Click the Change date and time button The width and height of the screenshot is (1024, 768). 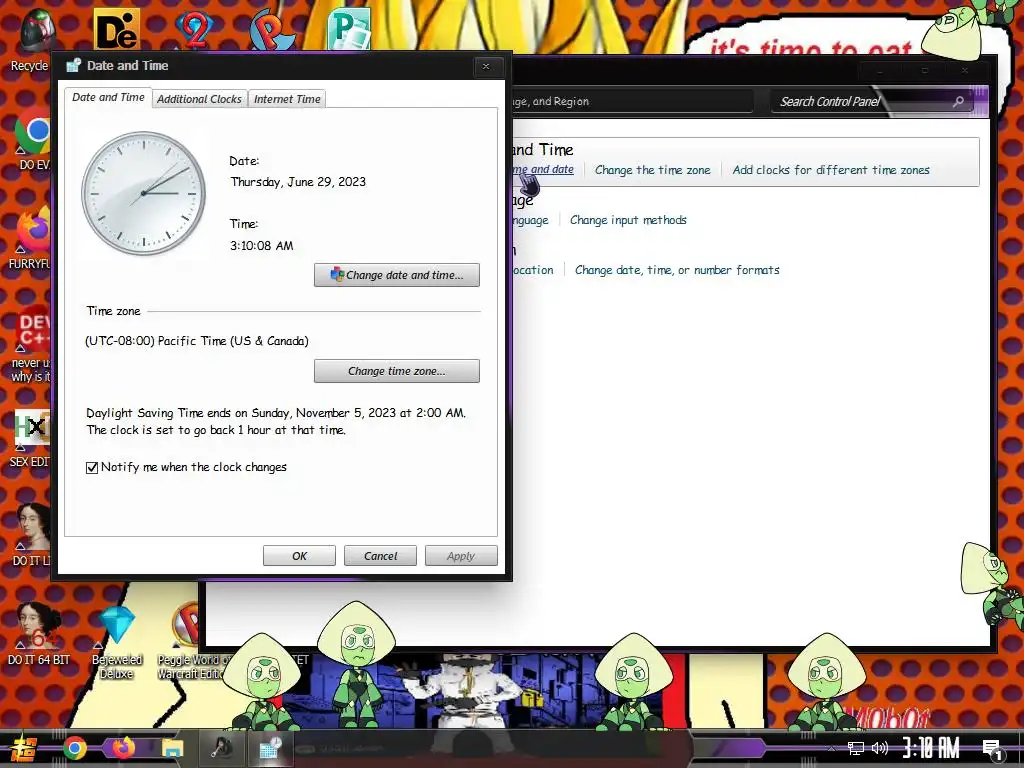(x=396, y=275)
